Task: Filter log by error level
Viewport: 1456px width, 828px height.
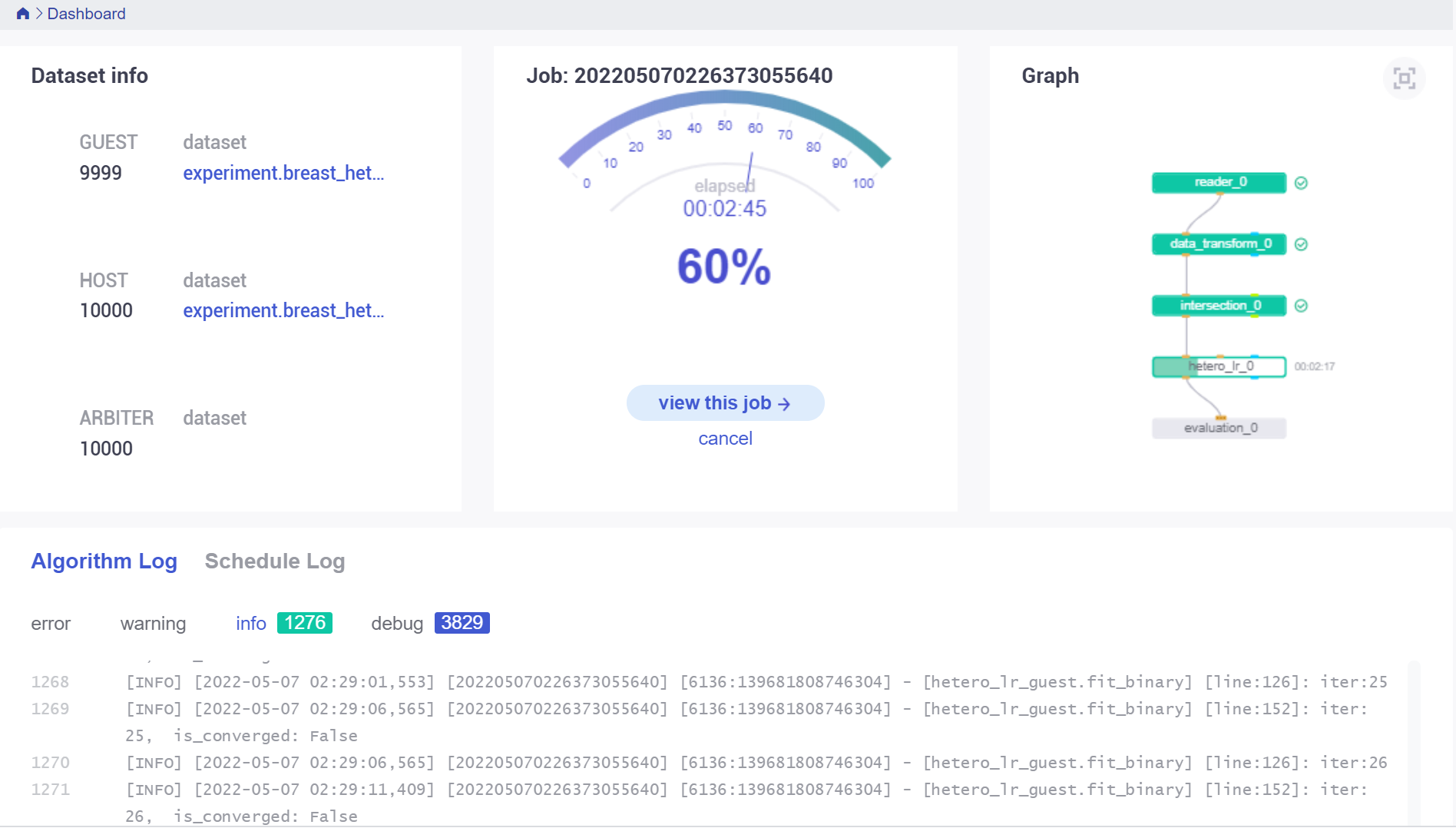Action: [51, 624]
